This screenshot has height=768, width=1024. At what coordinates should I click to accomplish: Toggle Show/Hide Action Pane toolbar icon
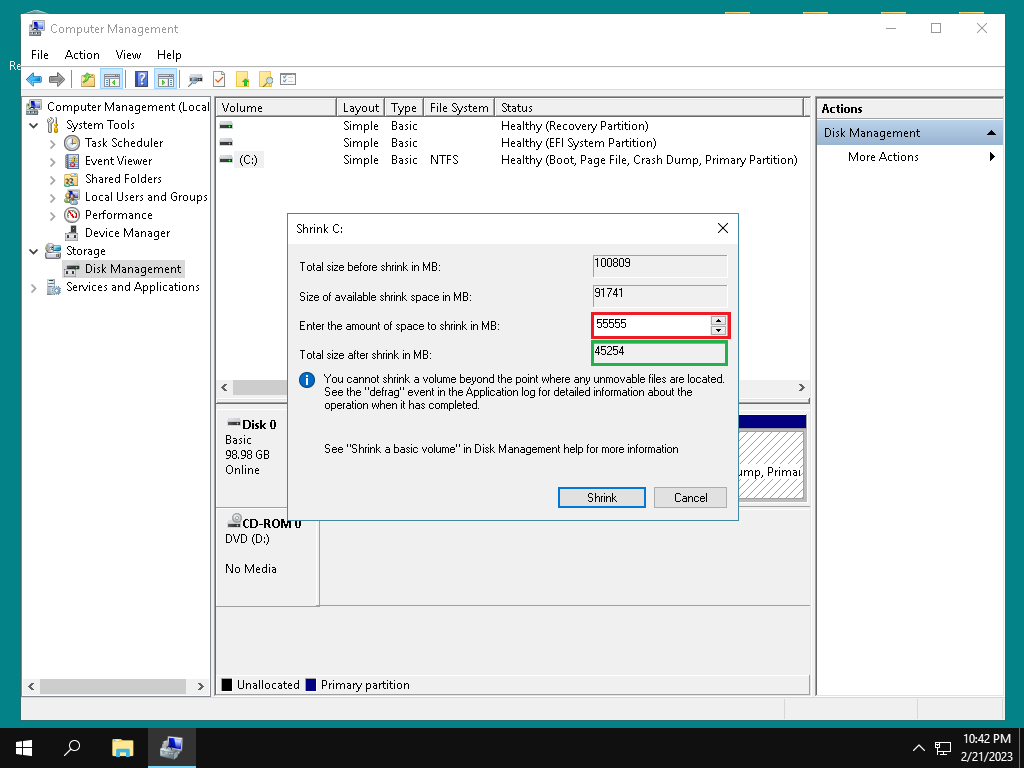pos(165,80)
